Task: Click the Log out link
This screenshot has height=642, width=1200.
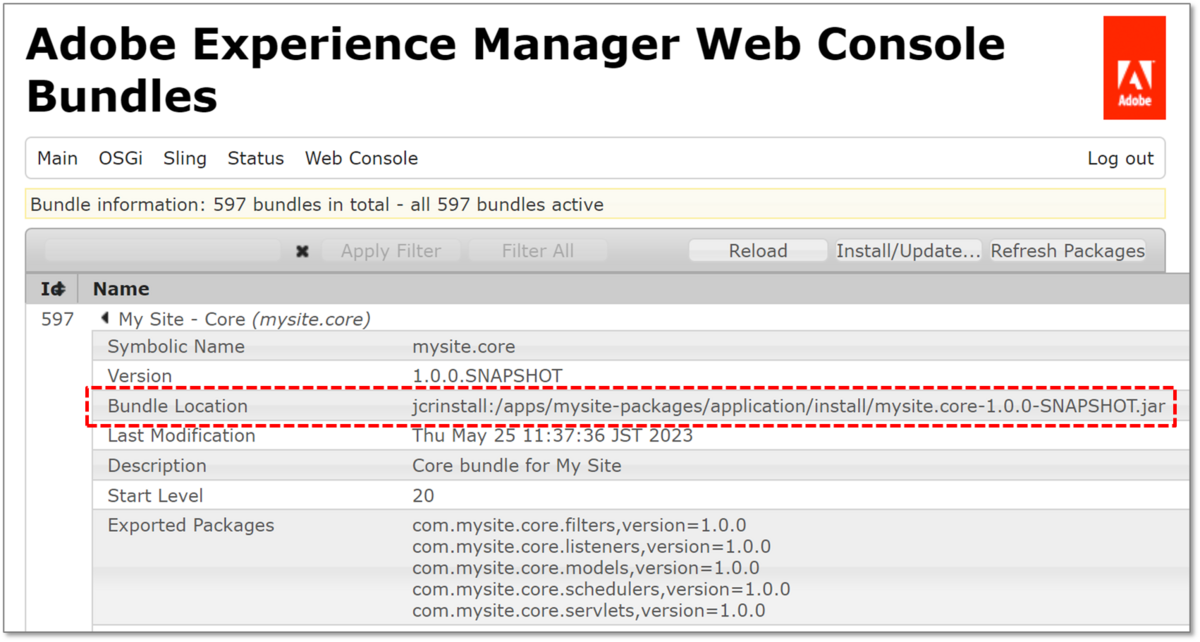Action: coord(1120,158)
